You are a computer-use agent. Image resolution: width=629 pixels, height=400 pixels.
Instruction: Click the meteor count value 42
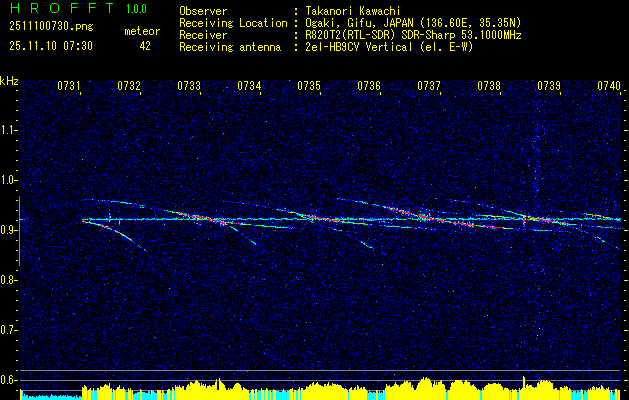[x=145, y=46]
